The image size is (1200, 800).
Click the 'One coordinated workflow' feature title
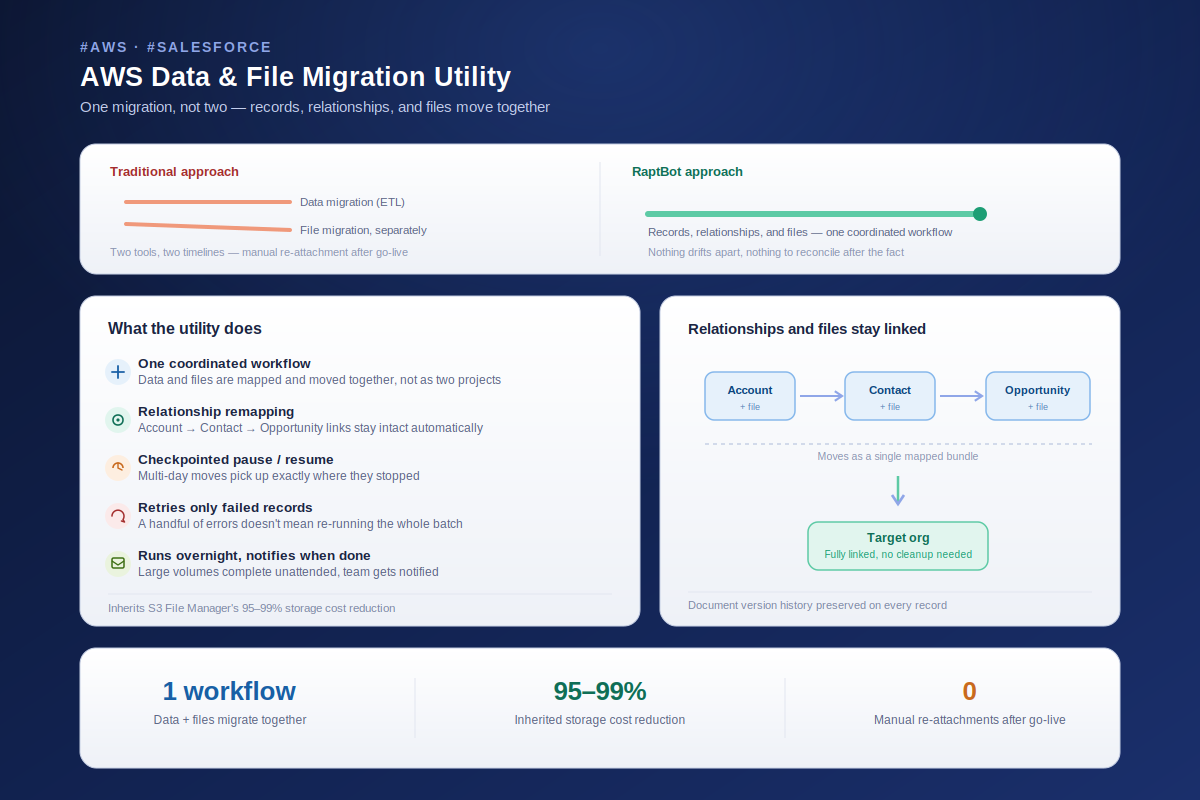click(224, 364)
